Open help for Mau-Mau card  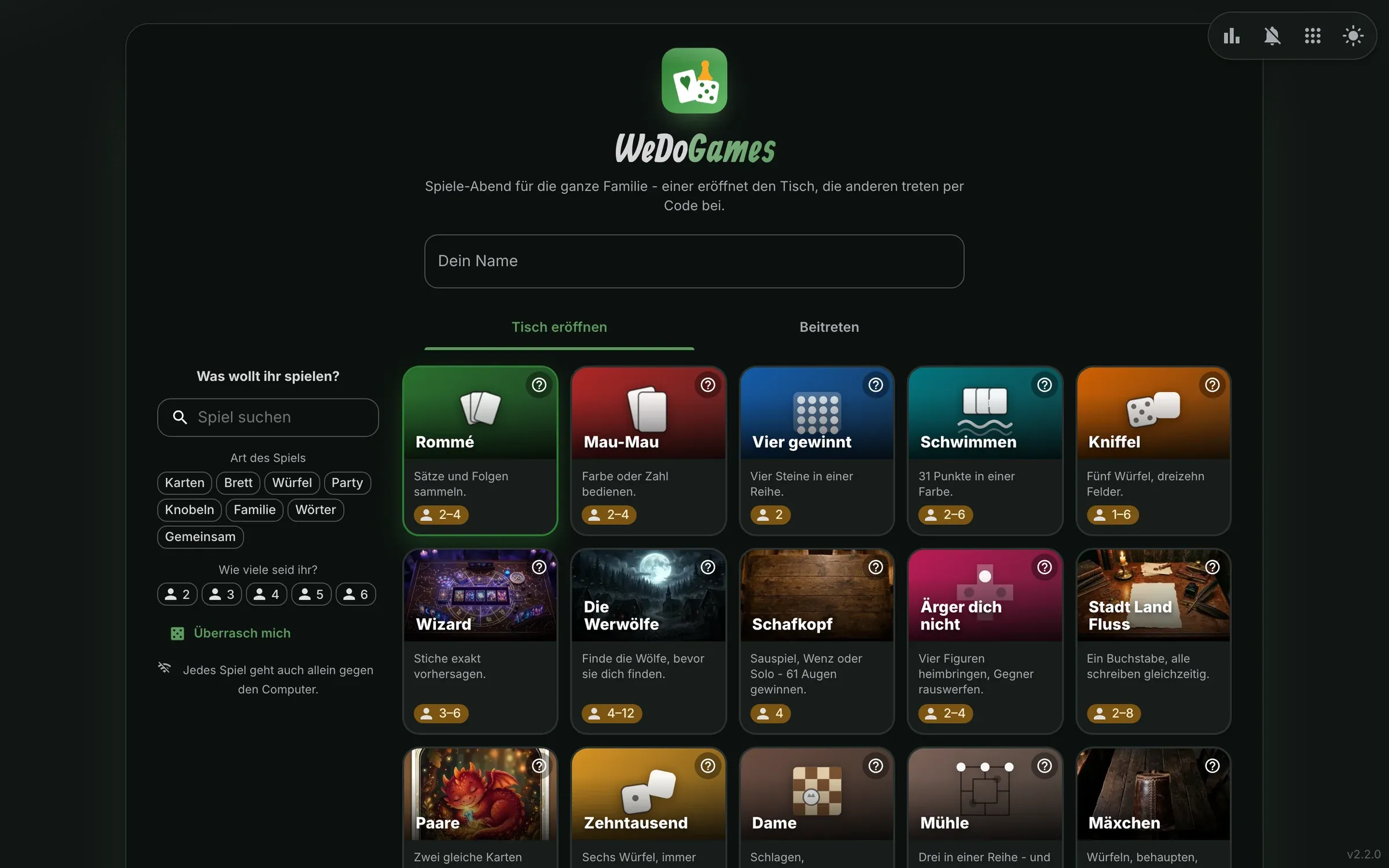707,385
